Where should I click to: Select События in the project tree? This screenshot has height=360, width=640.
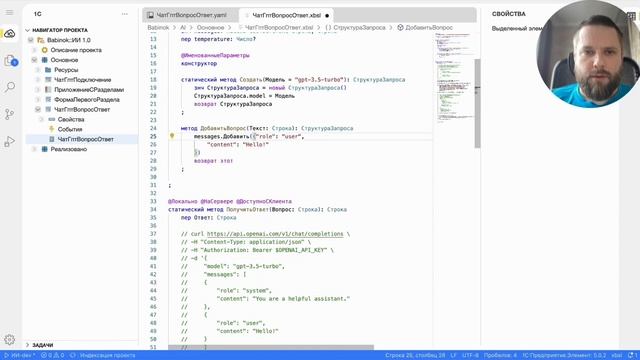tap(70, 129)
